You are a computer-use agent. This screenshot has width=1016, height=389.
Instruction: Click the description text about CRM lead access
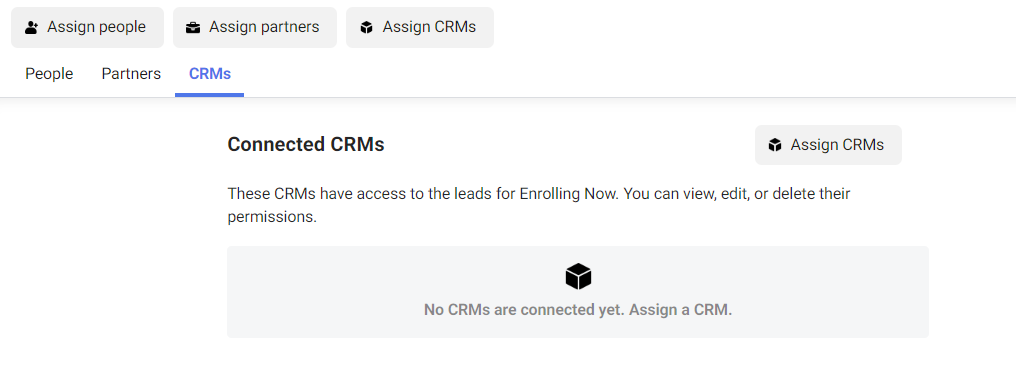(x=538, y=205)
